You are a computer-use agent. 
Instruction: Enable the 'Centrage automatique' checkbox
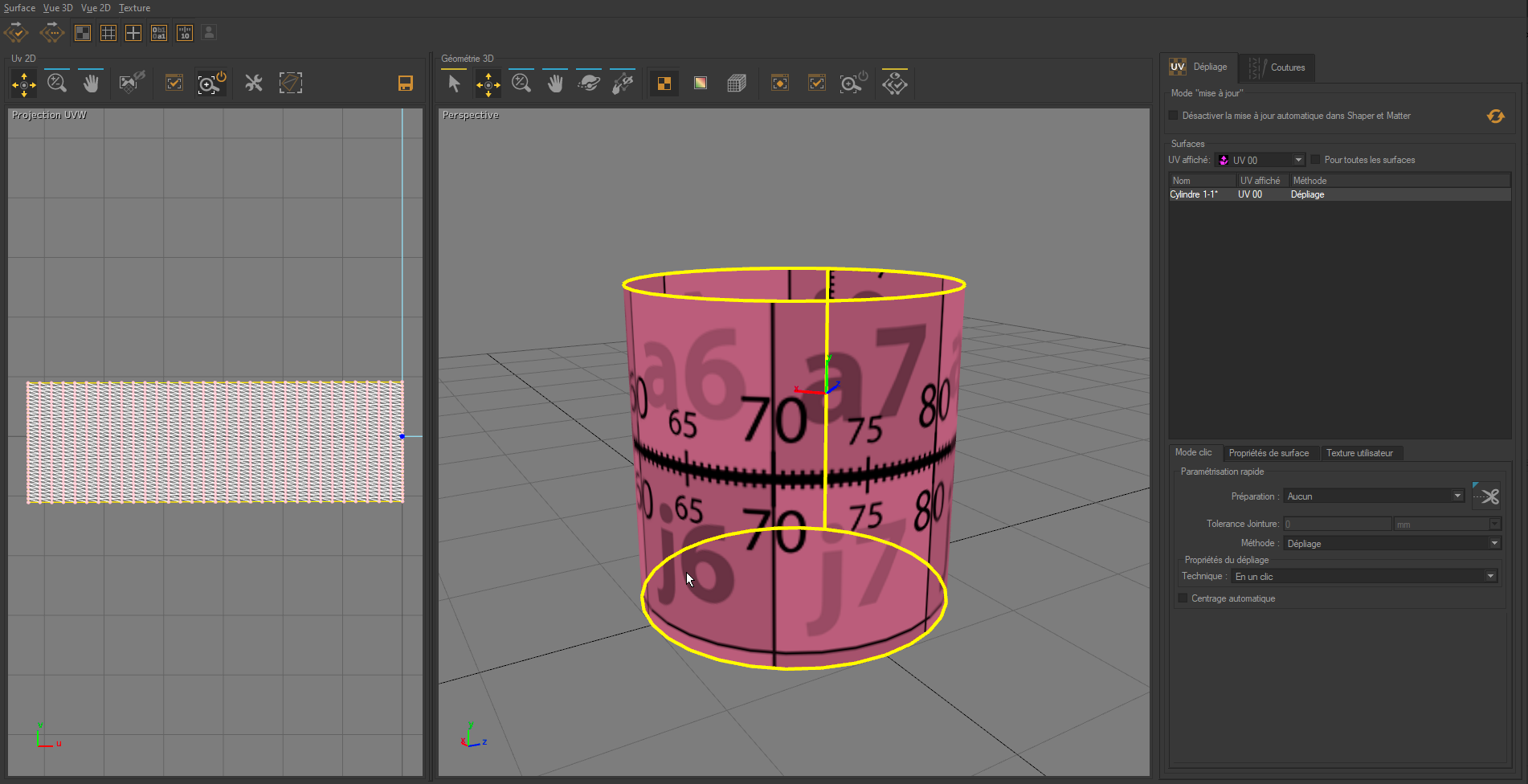1183,598
